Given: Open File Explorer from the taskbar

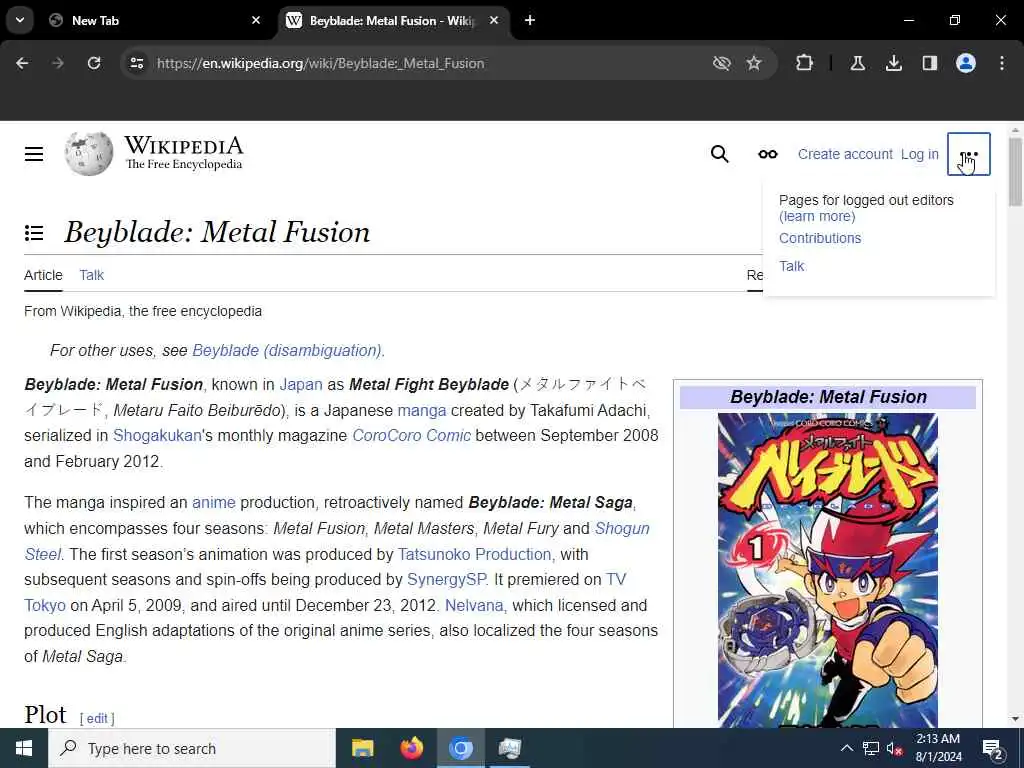Looking at the screenshot, I should [362, 748].
